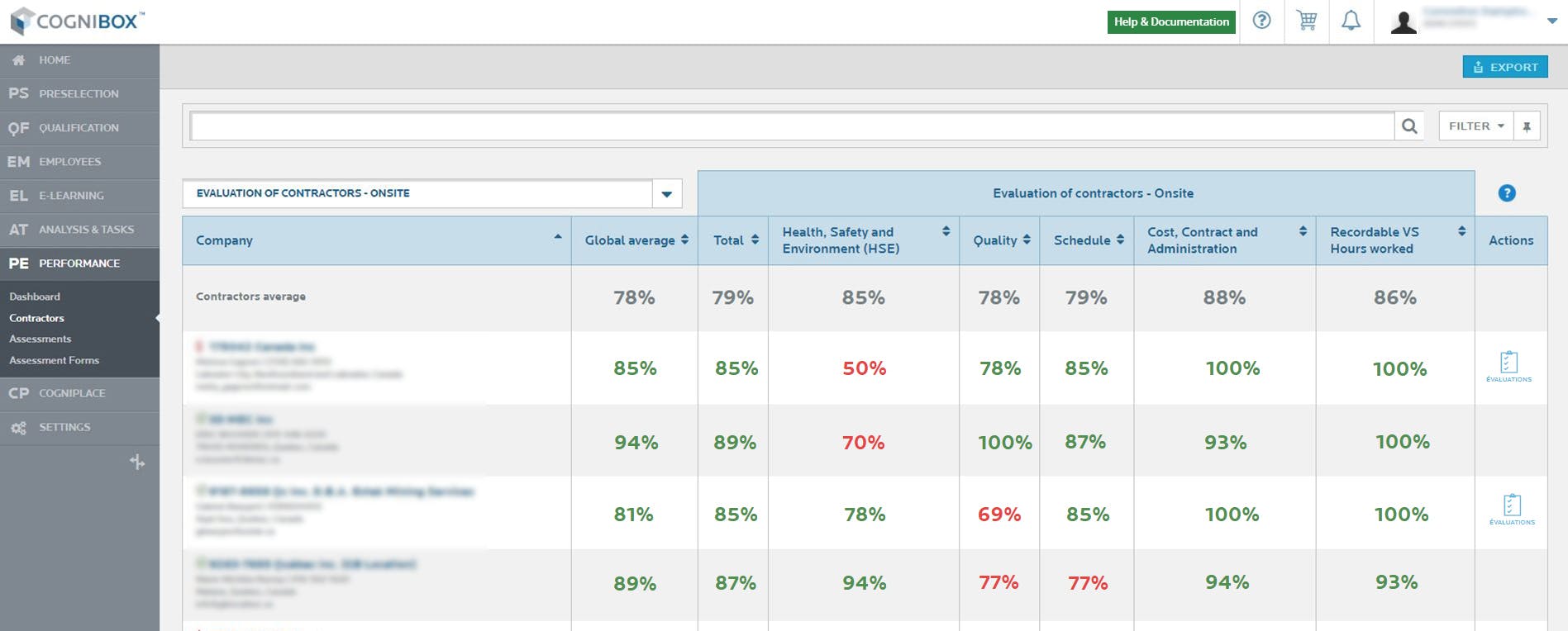This screenshot has width=1568, height=631.
Task: Click the 81% Global average score
Action: click(634, 515)
